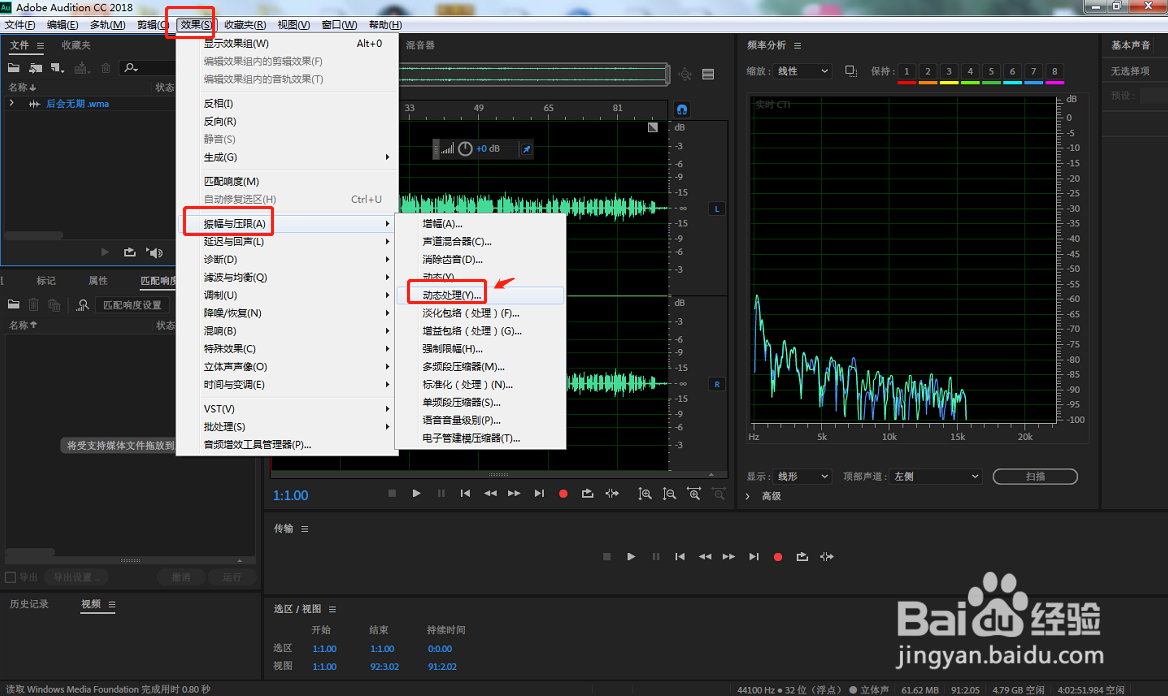1168x696 pixels.
Task: Click the 扫描 scan button
Action: pos(1035,476)
